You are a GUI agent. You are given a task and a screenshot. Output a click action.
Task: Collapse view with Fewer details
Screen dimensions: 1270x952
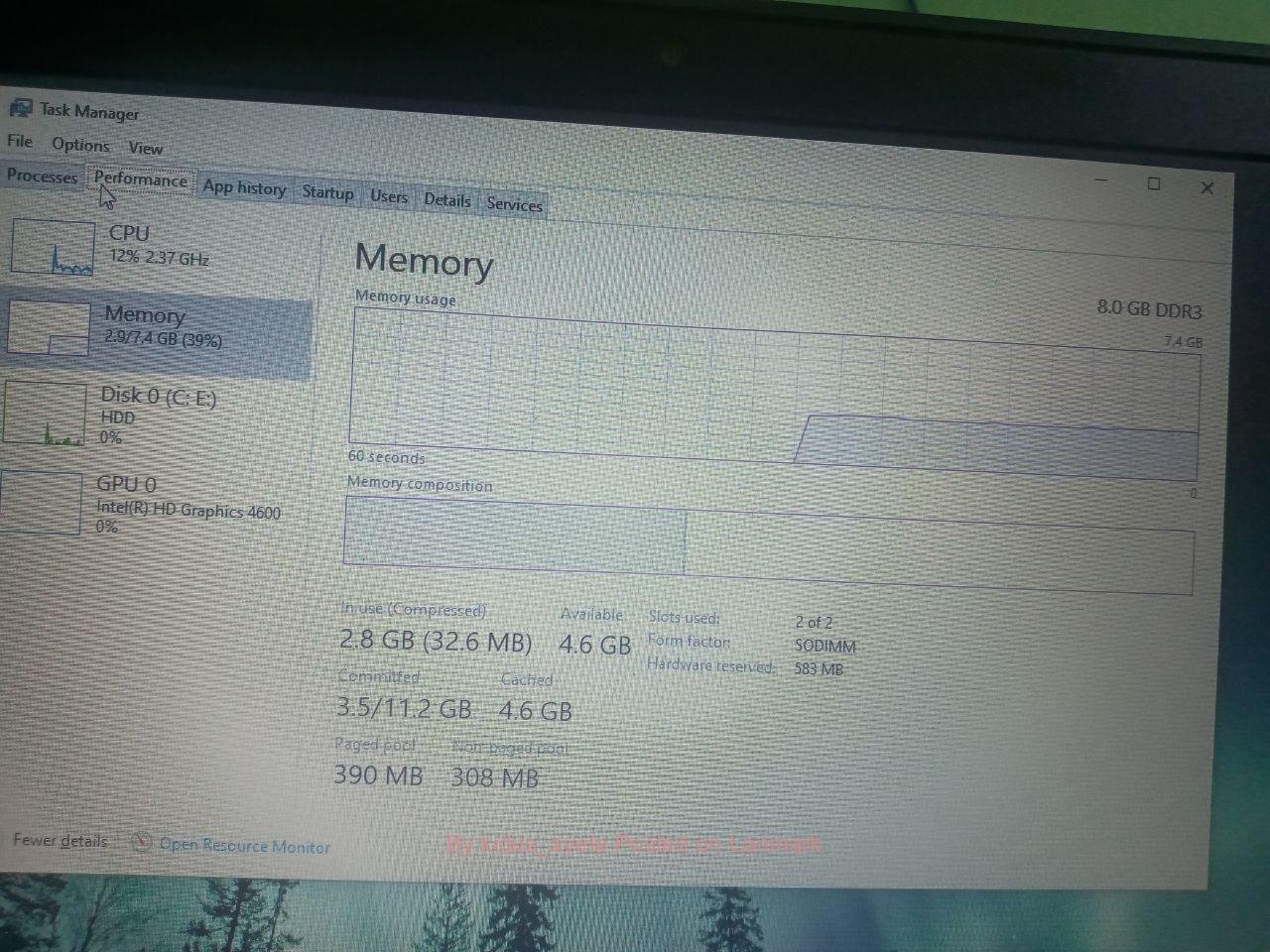pos(61,840)
